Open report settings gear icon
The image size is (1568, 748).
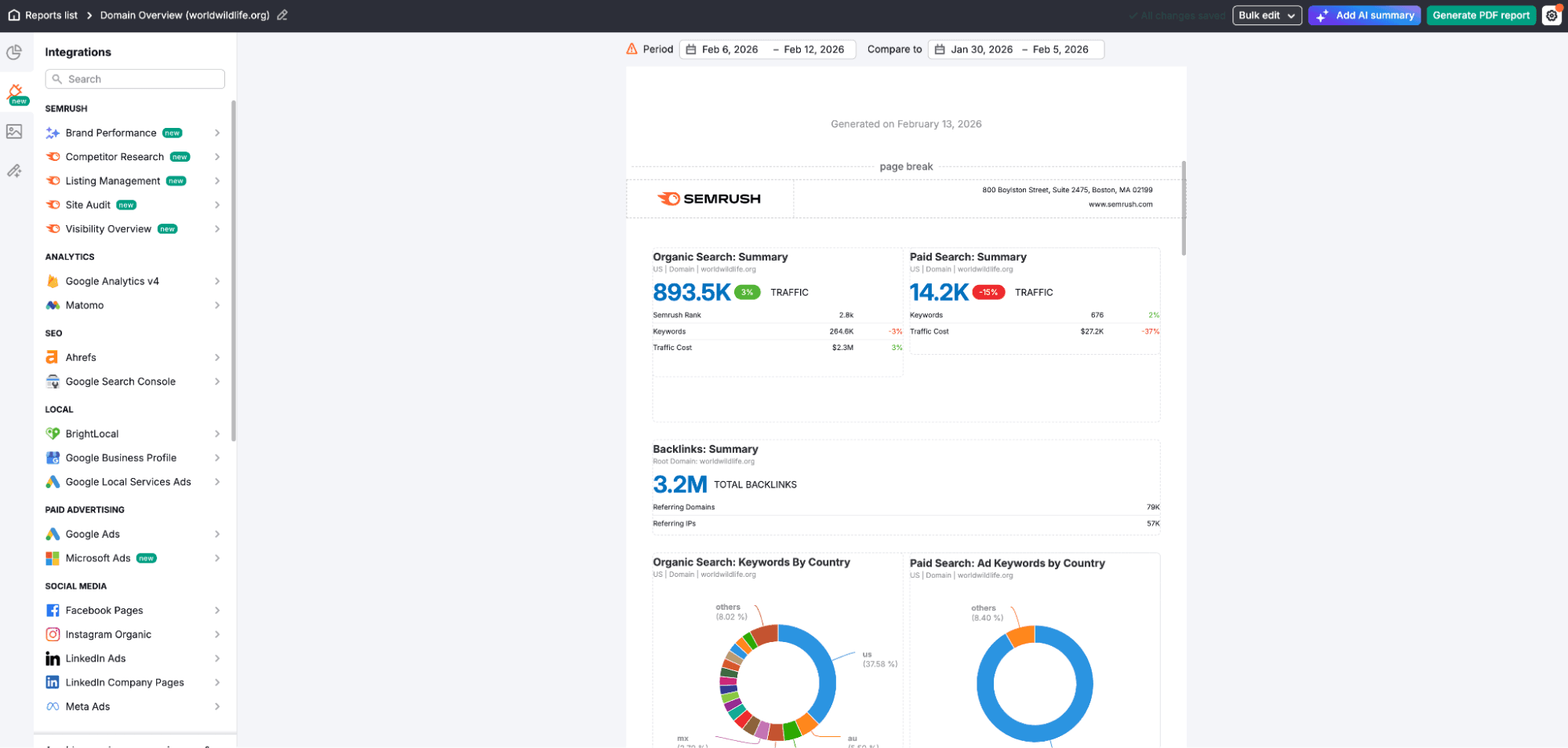1552,15
